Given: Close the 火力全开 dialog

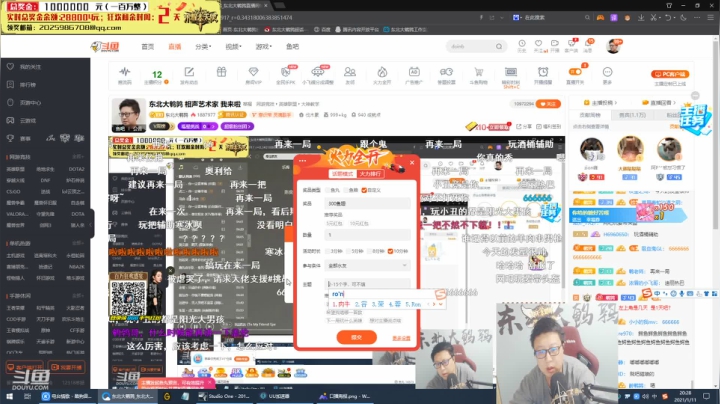Looking at the screenshot, I should click(412, 163).
